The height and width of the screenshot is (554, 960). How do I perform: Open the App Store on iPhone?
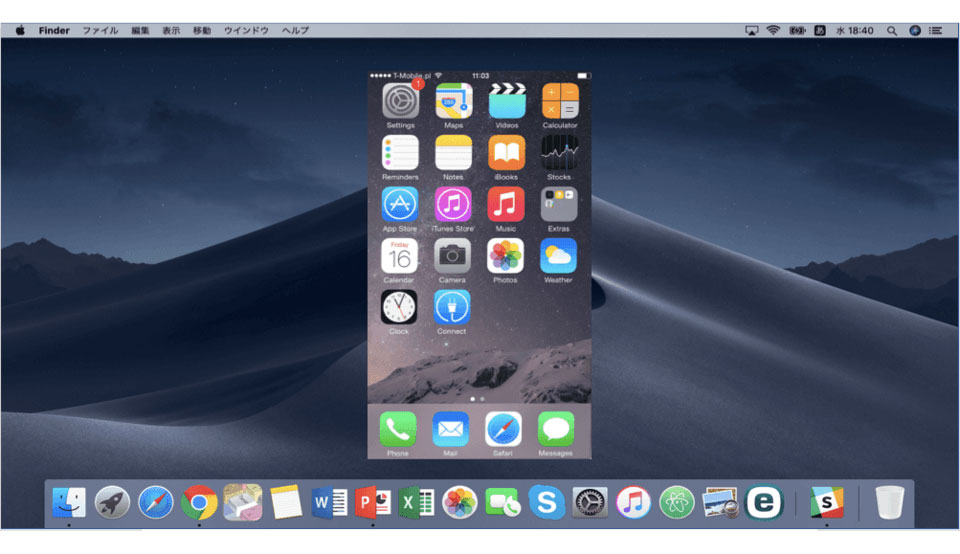tap(400, 204)
